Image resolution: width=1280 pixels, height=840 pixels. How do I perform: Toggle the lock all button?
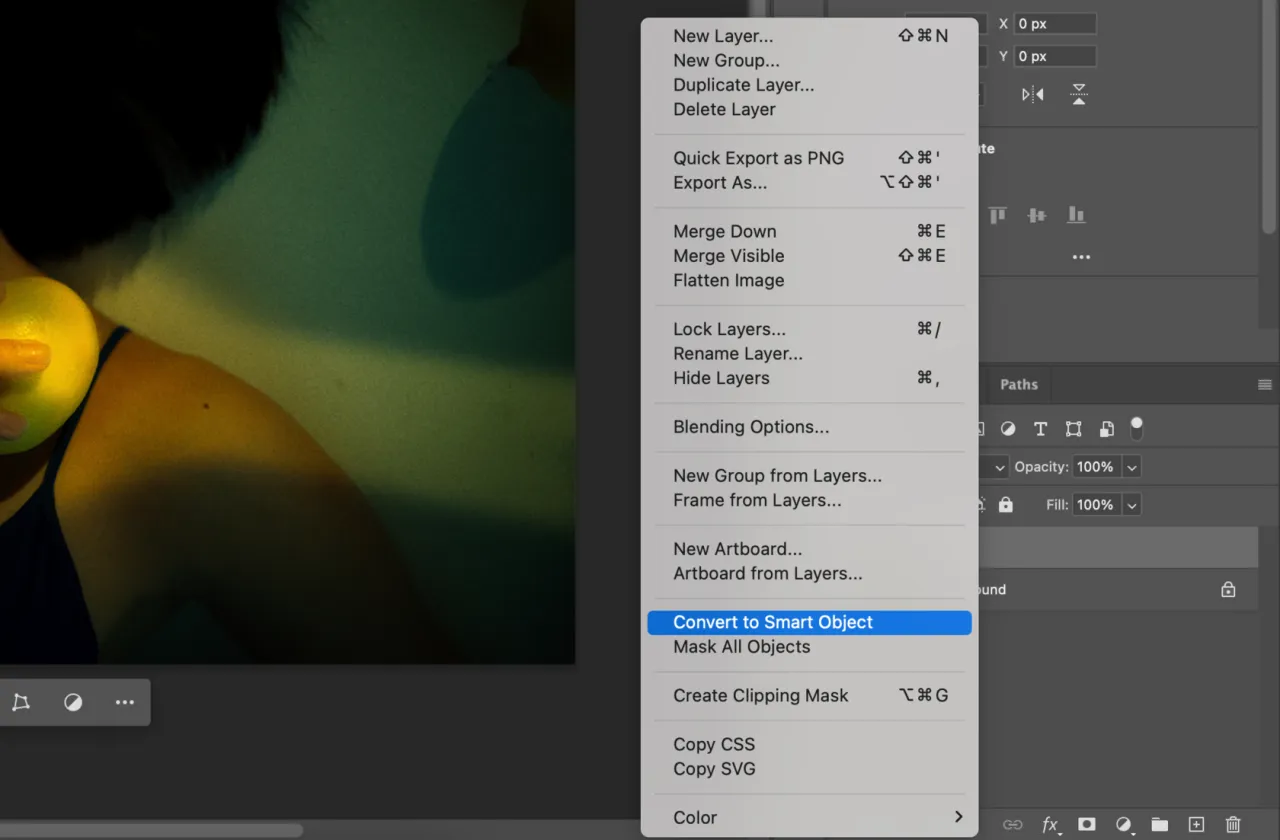1006,505
